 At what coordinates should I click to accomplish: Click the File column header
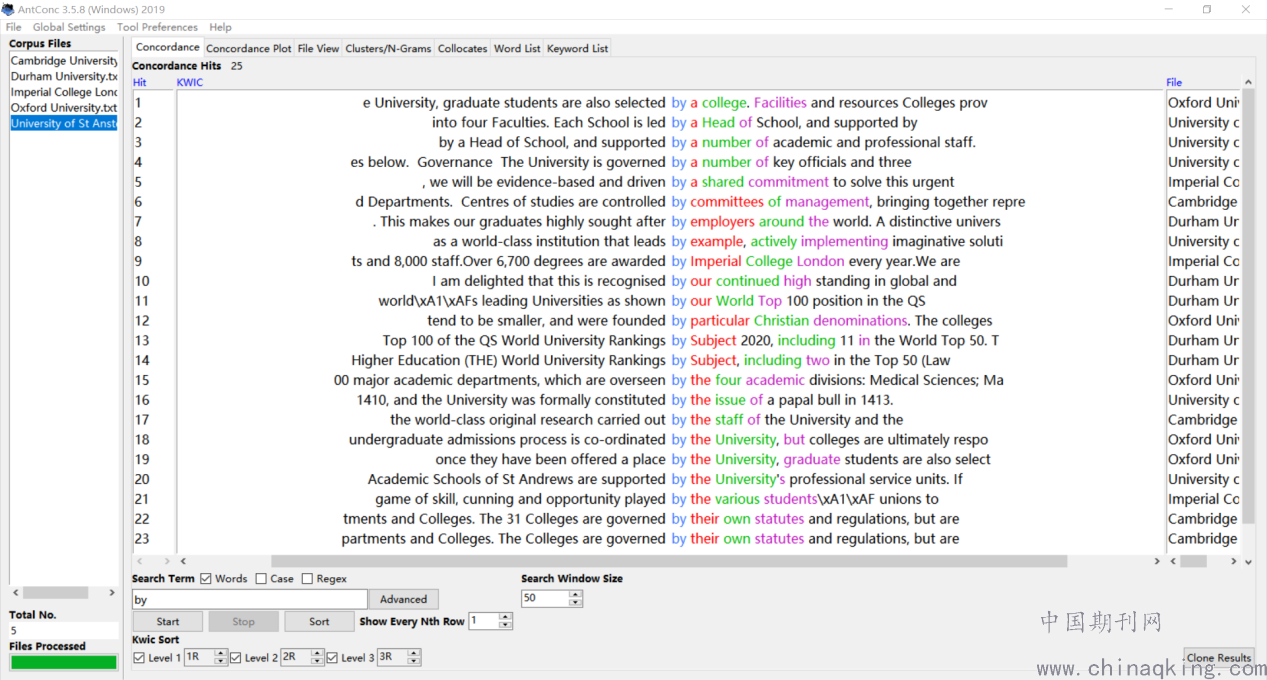coord(1174,82)
